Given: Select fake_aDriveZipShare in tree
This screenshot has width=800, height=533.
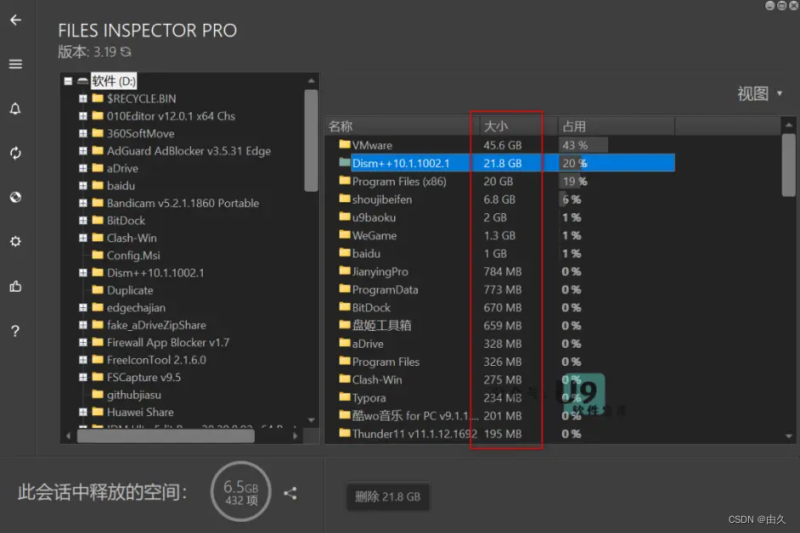Looking at the screenshot, I should tap(156, 325).
